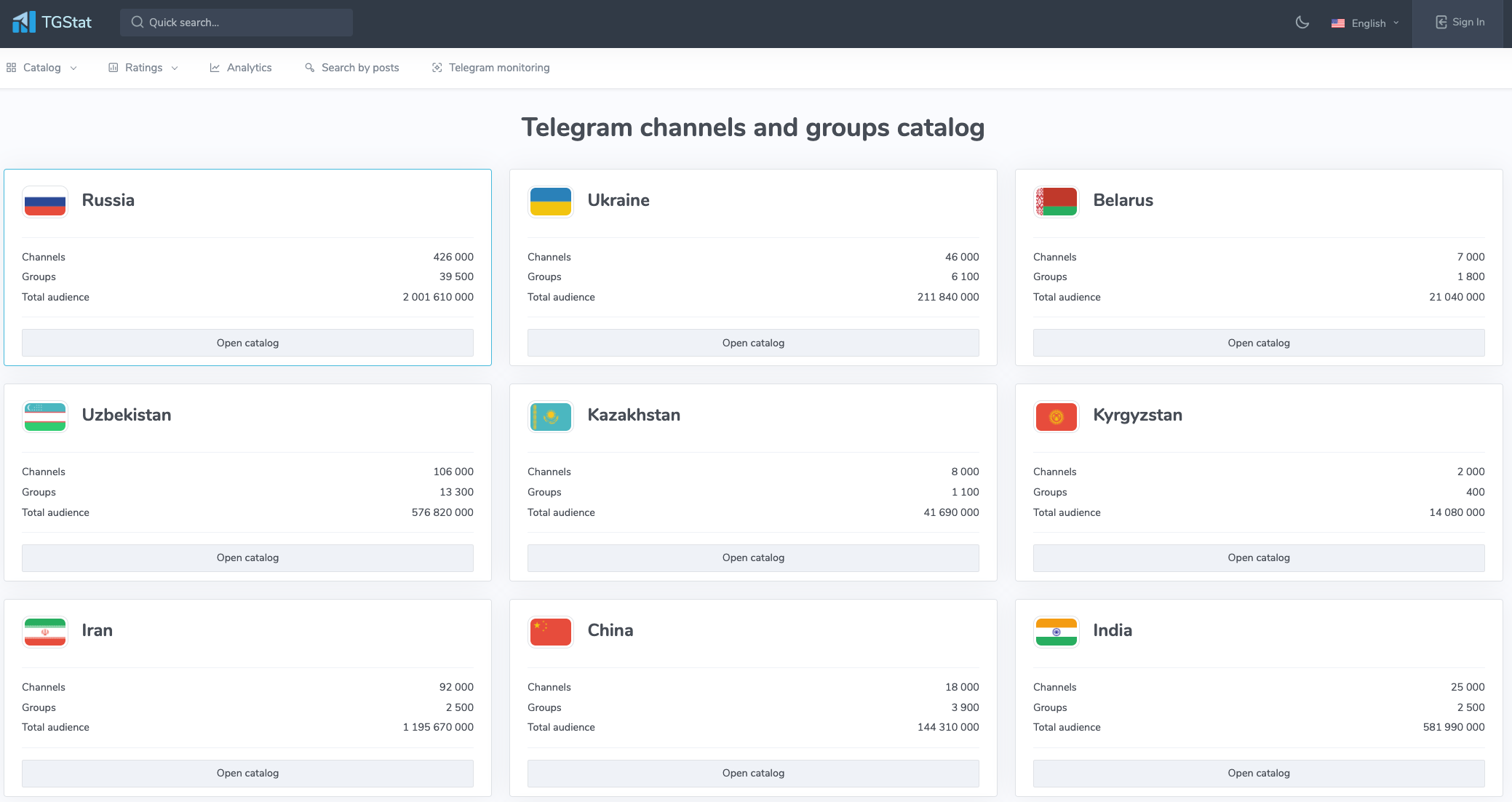Click Kyrgyzstan groups count 400
Viewport: 1512px width, 802px height.
1475,492
